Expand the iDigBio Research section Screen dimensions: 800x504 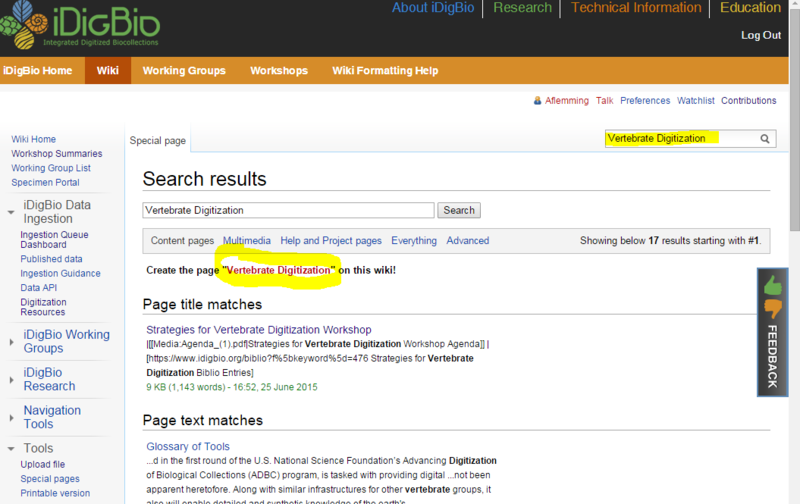click(11, 380)
